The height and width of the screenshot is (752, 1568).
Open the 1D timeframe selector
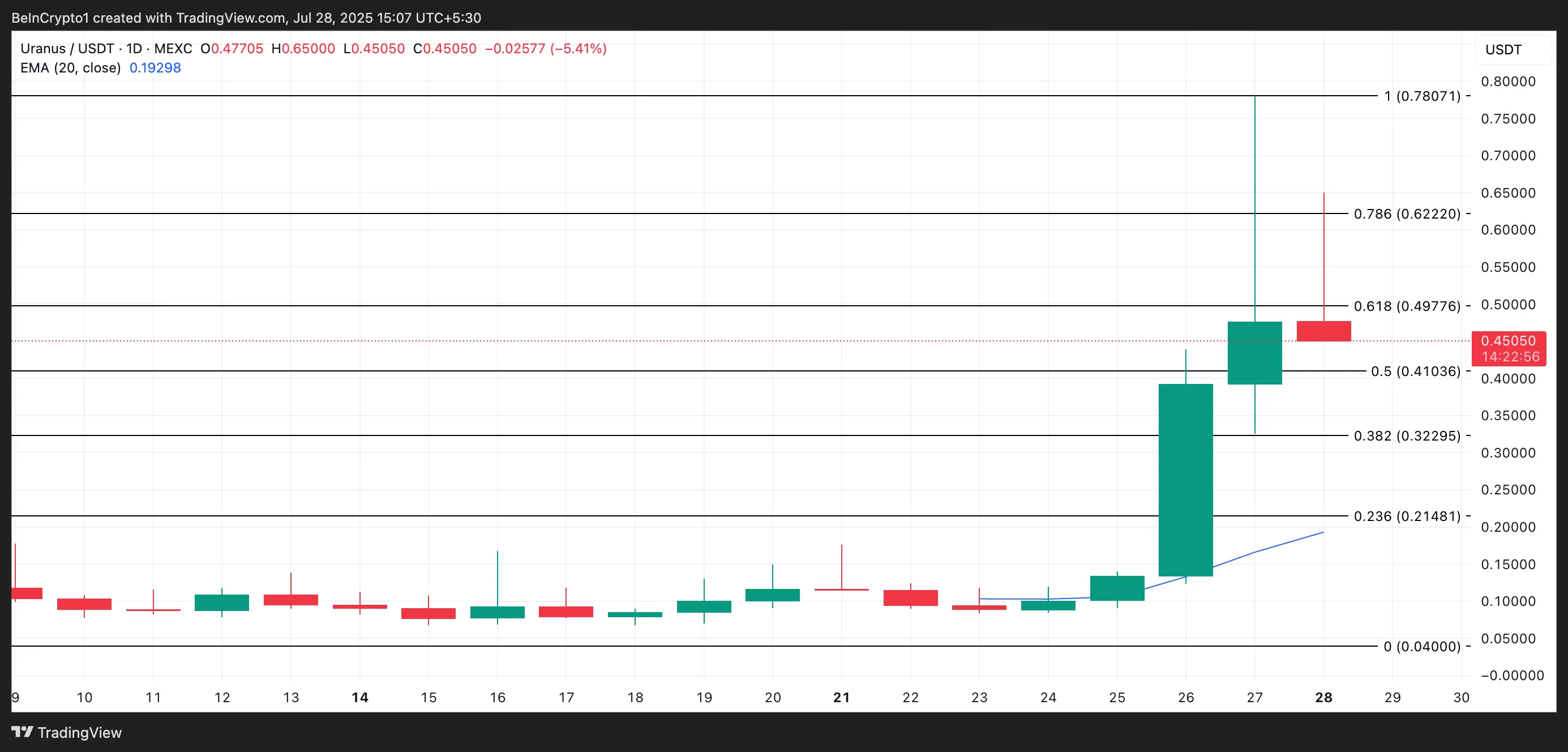[x=135, y=49]
